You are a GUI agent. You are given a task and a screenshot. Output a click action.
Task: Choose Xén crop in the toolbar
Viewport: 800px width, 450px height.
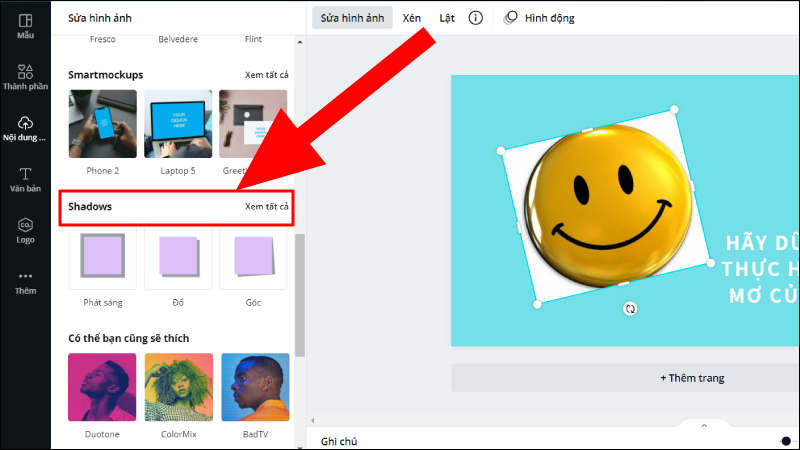(x=411, y=18)
